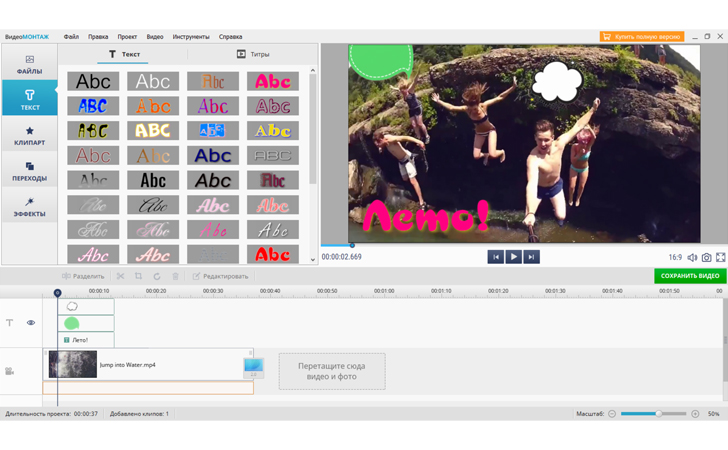Open the Эффекты effects panel
The height and width of the screenshot is (450, 728).
(x=29, y=207)
